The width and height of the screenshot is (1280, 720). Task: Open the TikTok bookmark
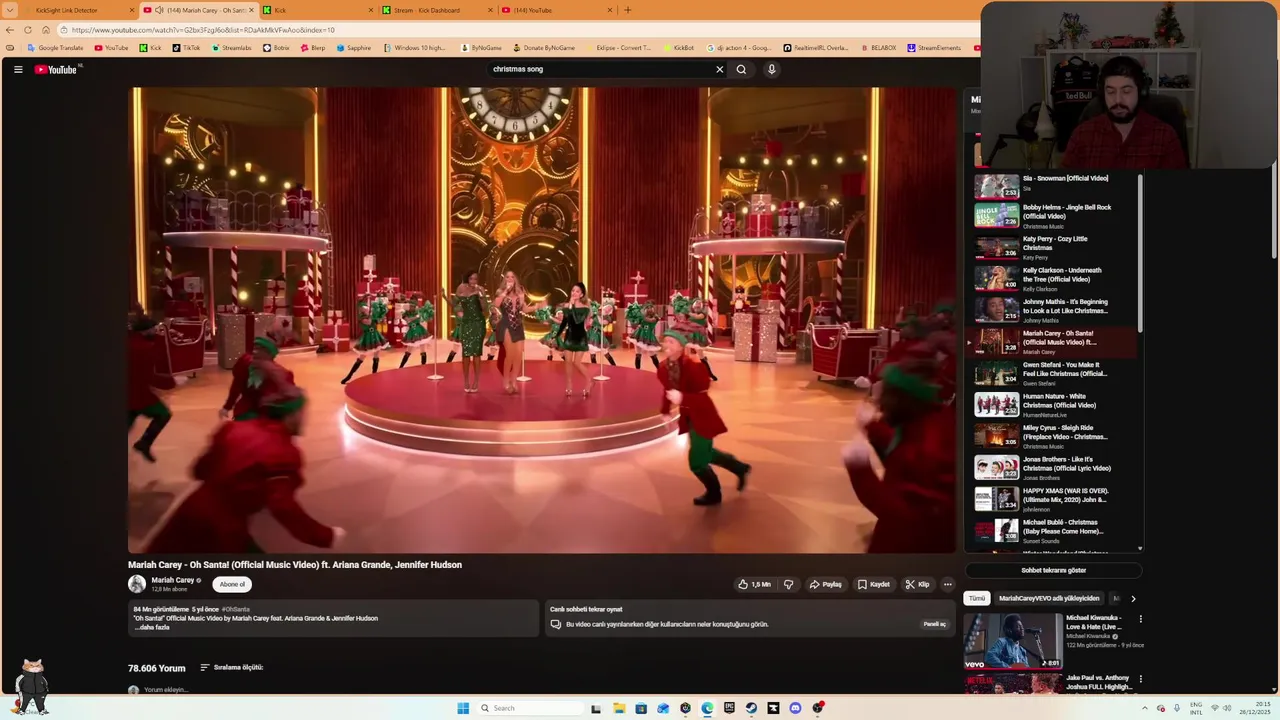186,48
